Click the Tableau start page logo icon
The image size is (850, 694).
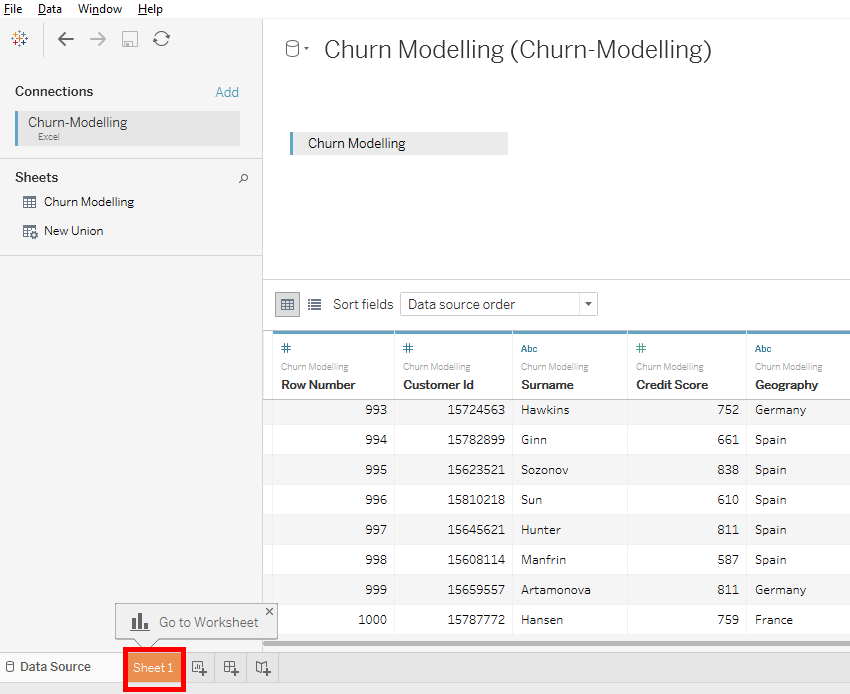[20, 39]
